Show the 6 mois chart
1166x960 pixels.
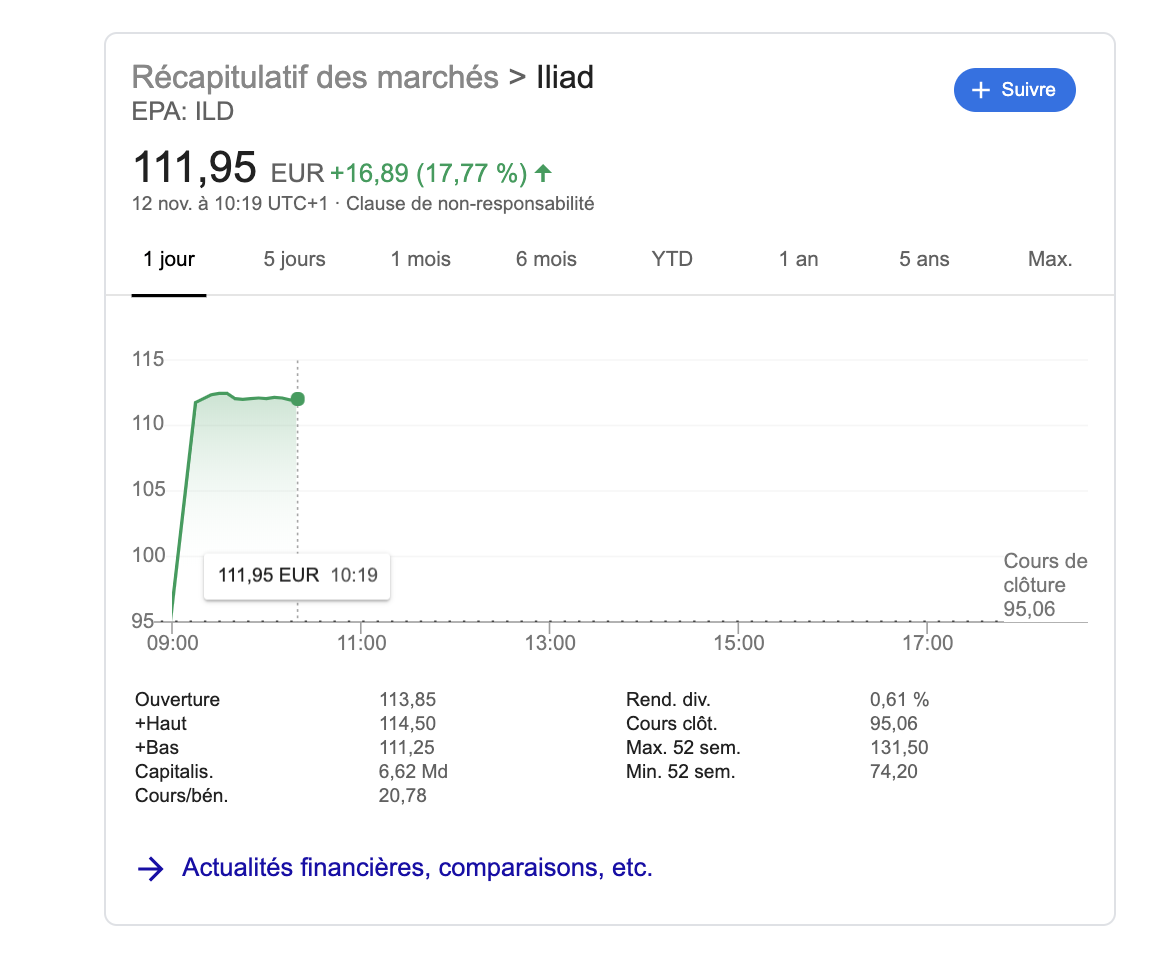tap(546, 260)
